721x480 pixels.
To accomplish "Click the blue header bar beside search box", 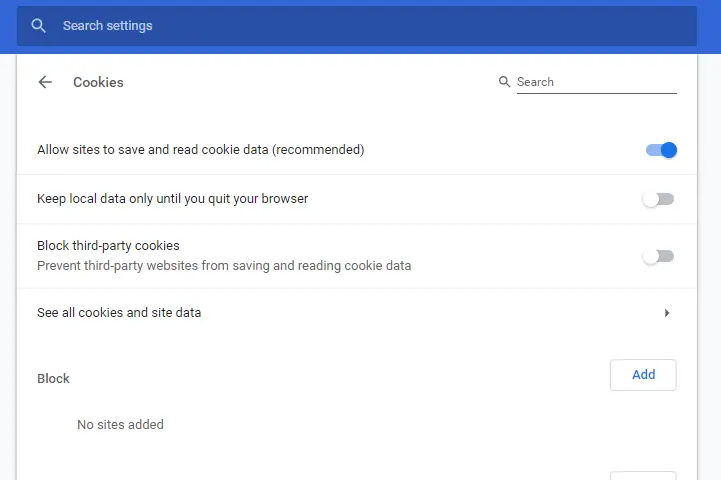I will click(709, 26).
